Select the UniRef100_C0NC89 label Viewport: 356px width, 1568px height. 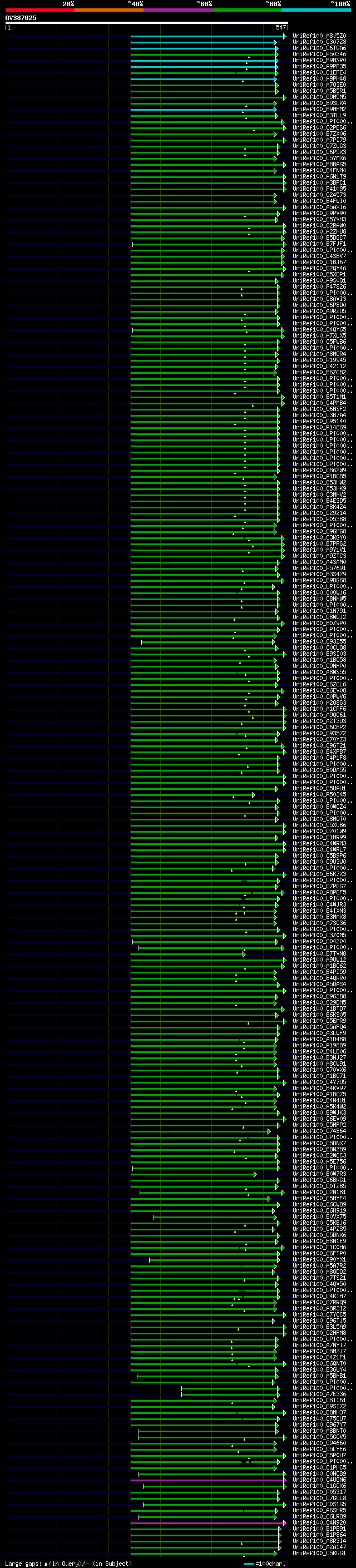pos(319,1473)
